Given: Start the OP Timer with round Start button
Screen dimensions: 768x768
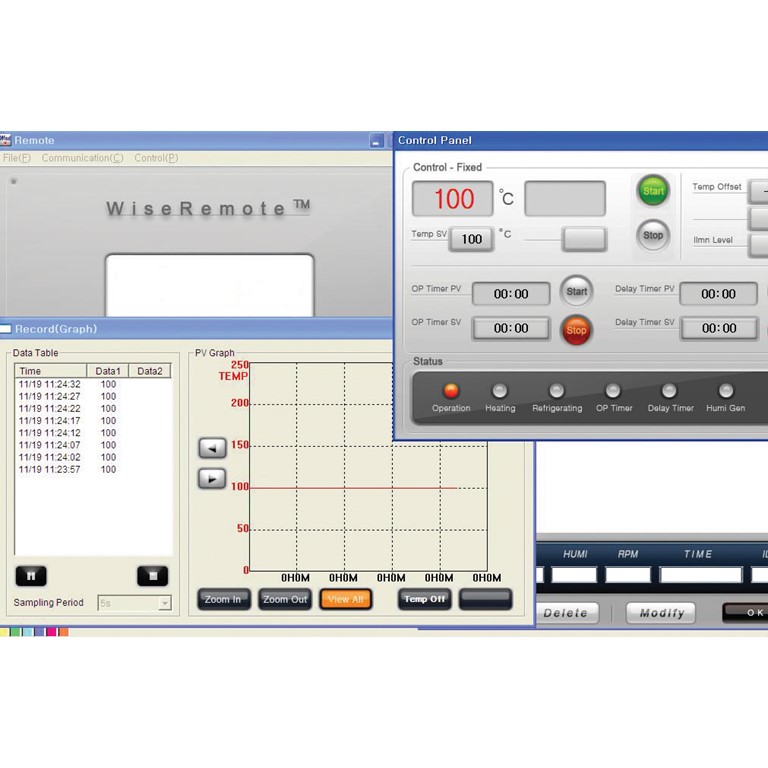Looking at the screenshot, I should pyautogui.click(x=576, y=292).
